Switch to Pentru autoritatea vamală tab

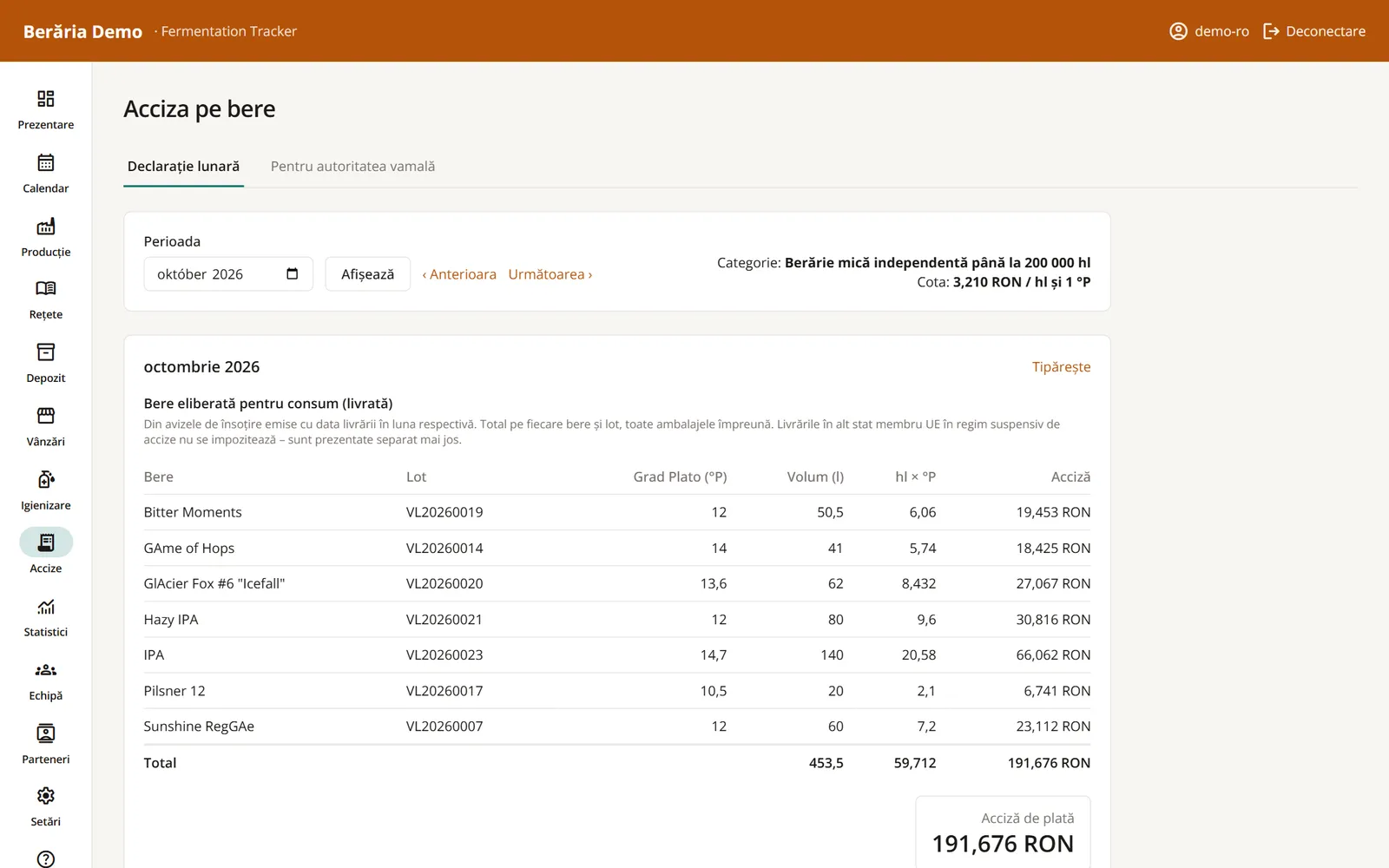point(352,166)
